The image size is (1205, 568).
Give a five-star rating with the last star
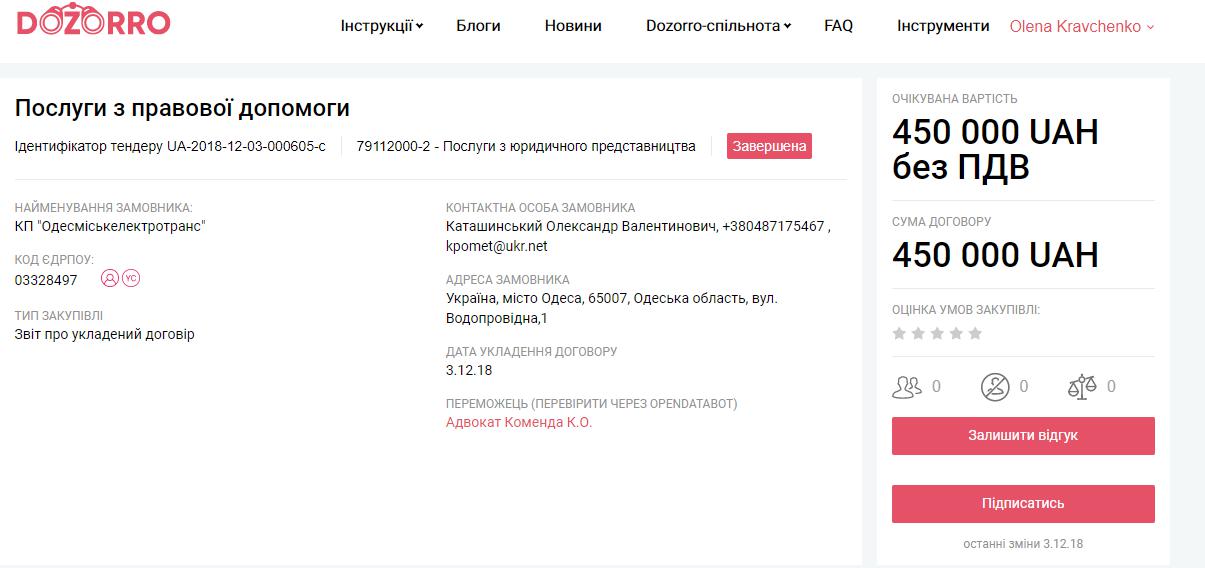(x=975, y=333)
